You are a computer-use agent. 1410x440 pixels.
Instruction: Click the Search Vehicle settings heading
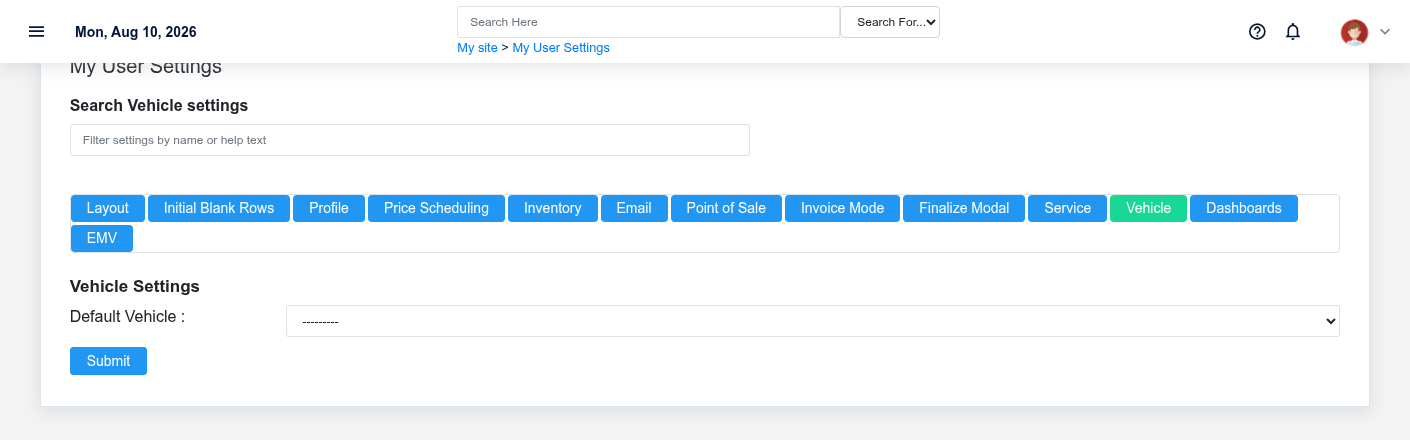tap(159, 105)
